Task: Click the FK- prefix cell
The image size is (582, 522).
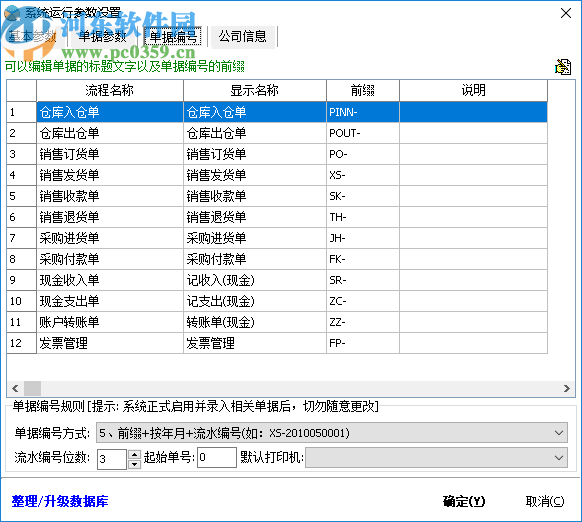Action: pos(363,259)
